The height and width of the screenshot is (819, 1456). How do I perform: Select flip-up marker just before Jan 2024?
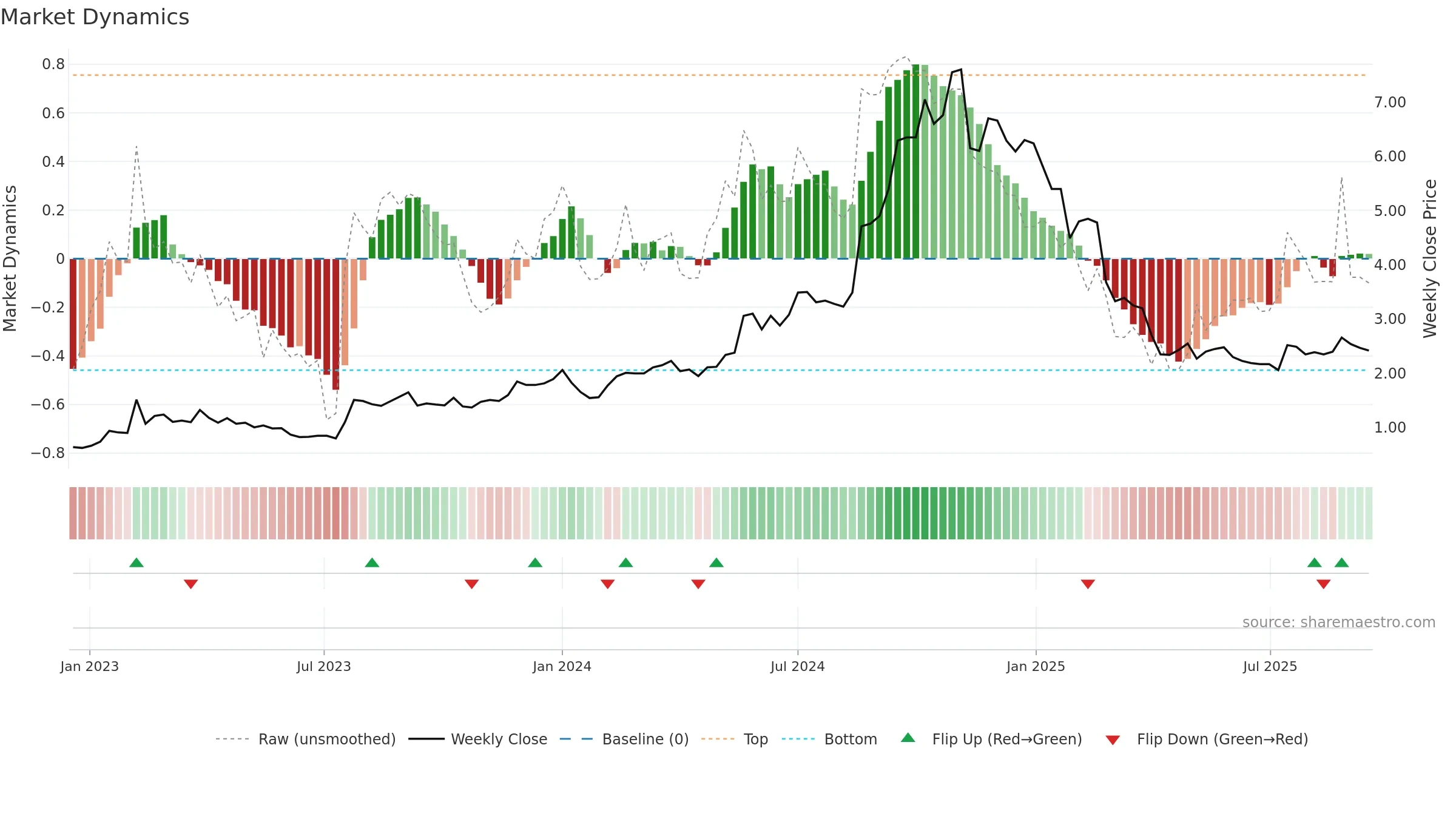535,562
